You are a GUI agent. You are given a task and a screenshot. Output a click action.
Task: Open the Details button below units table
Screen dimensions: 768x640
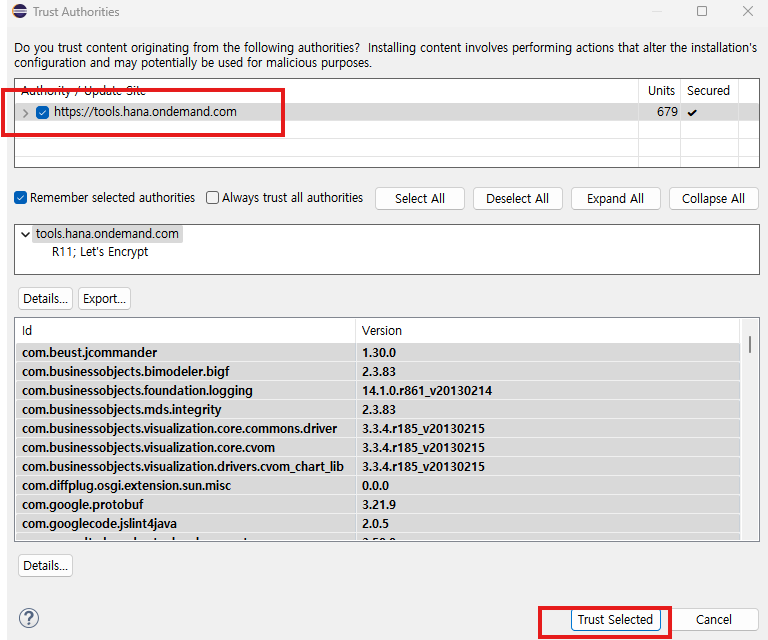(x=46, y=566)
